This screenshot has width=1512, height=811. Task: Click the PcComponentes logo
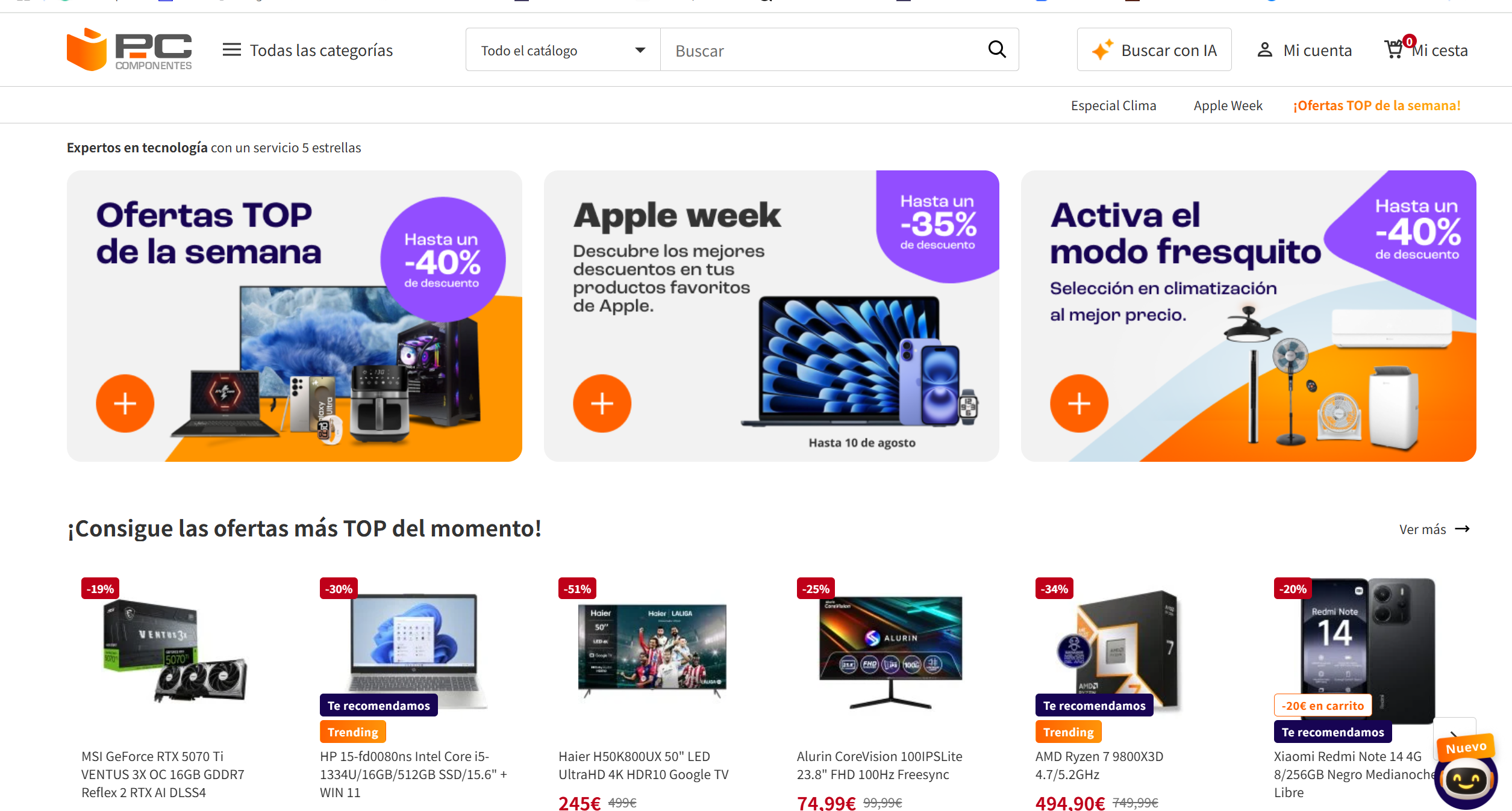pyautogui.click(x=130, y=49)
